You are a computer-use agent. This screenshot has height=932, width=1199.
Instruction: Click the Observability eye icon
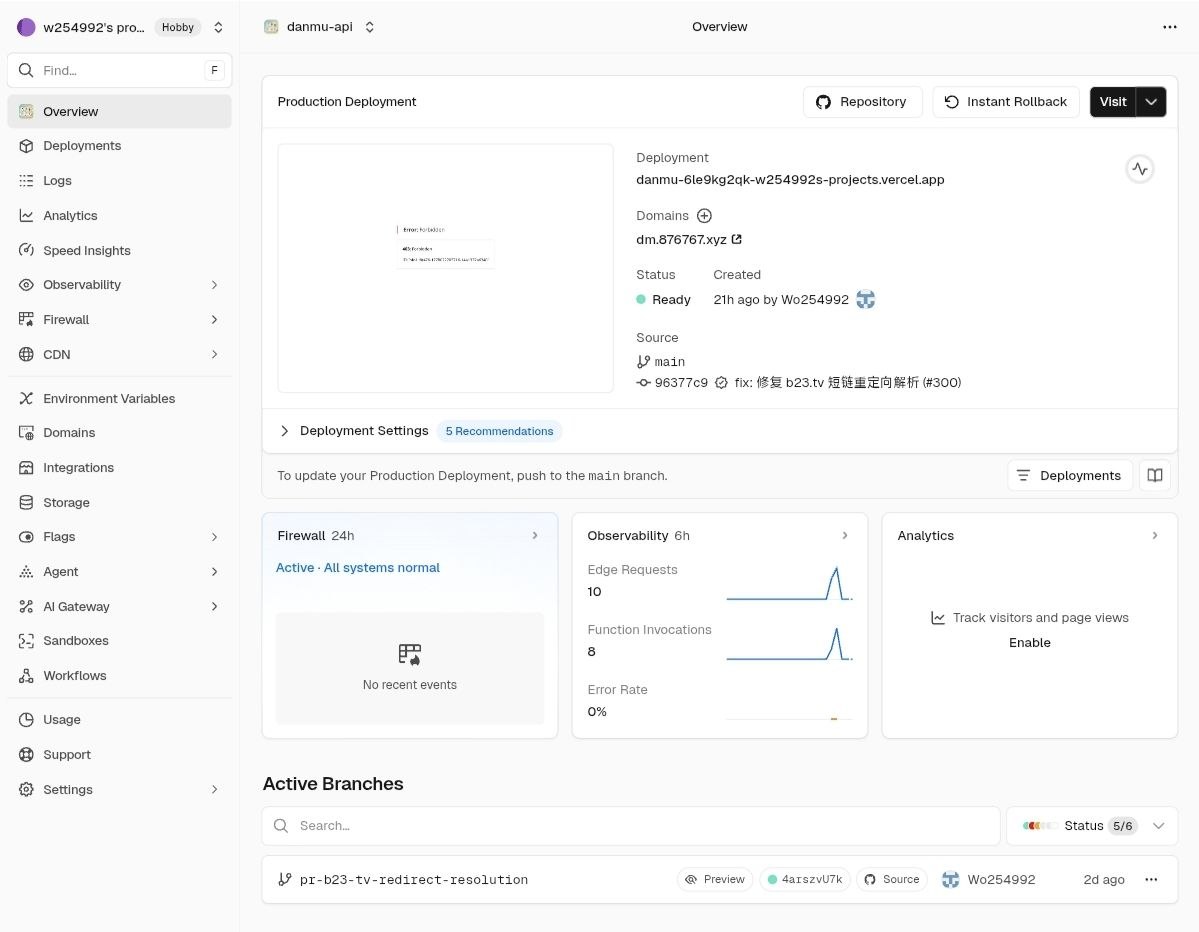26,284
